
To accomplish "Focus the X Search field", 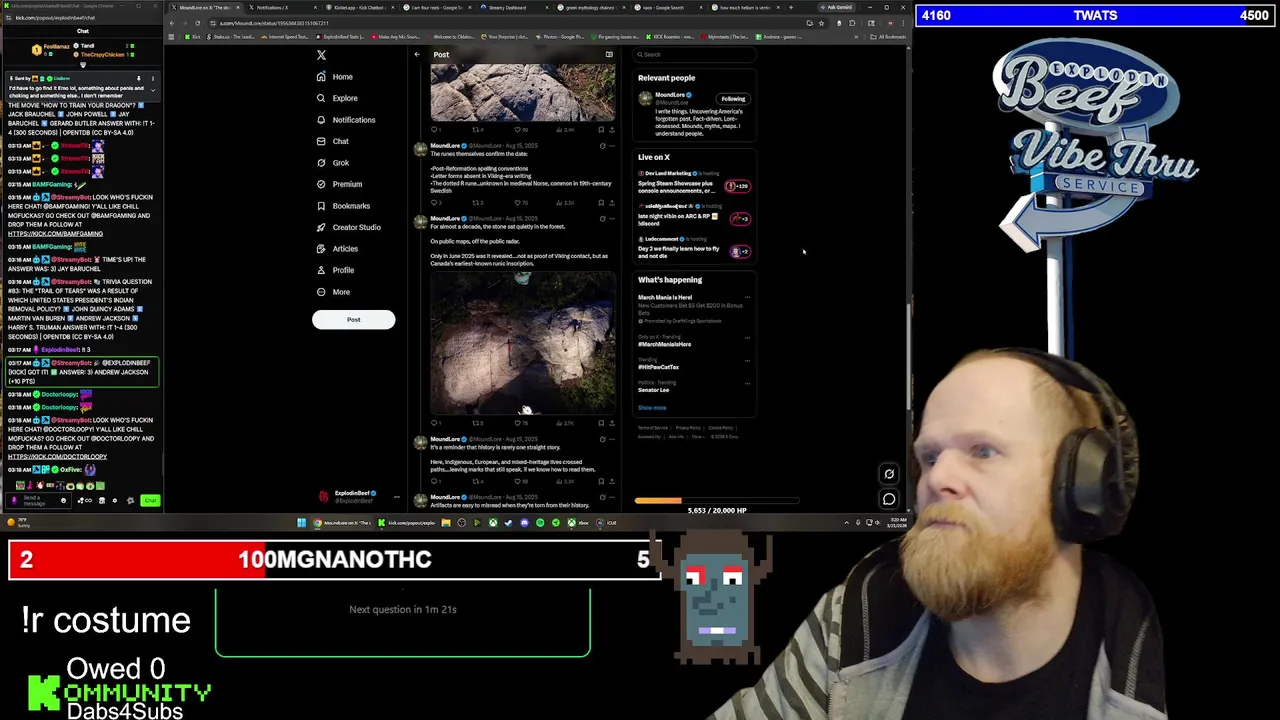I will click(x=695, y=55).
